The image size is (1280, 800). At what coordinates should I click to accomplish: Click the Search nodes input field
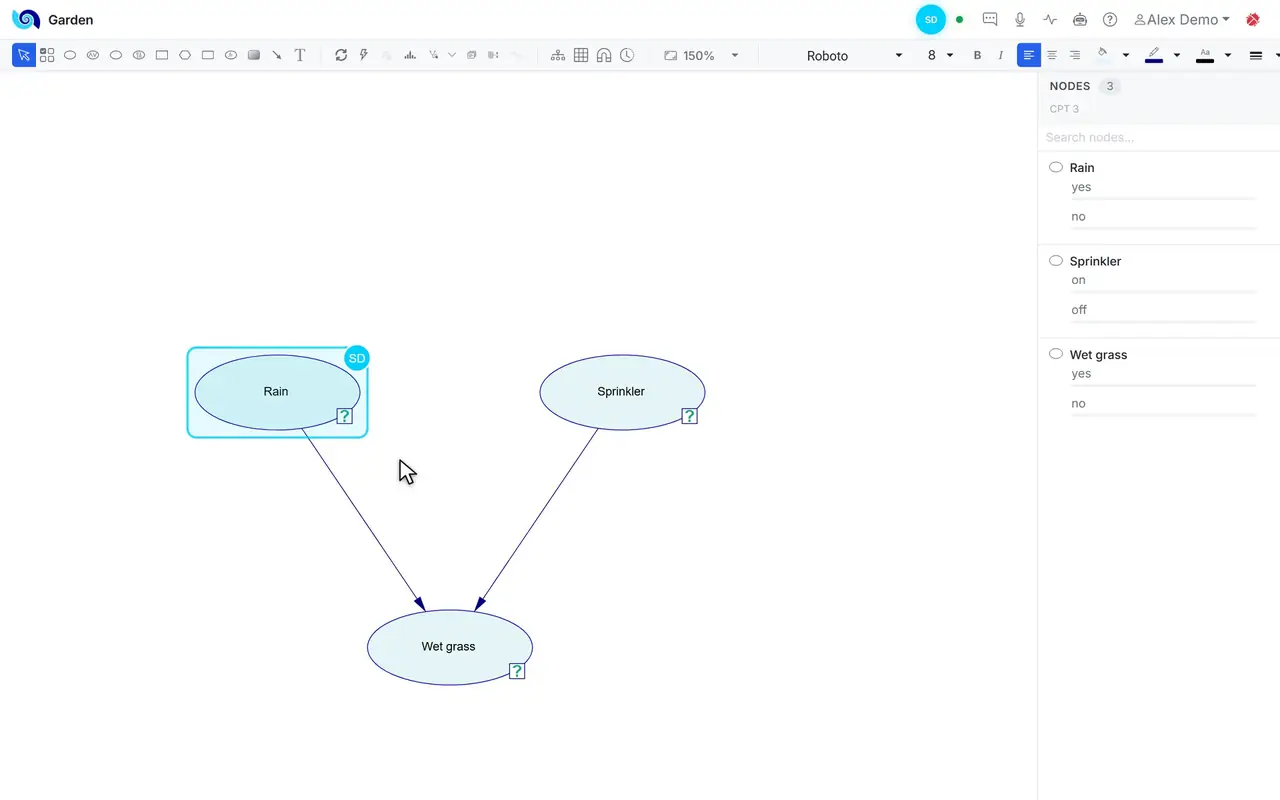[1158, 137]
